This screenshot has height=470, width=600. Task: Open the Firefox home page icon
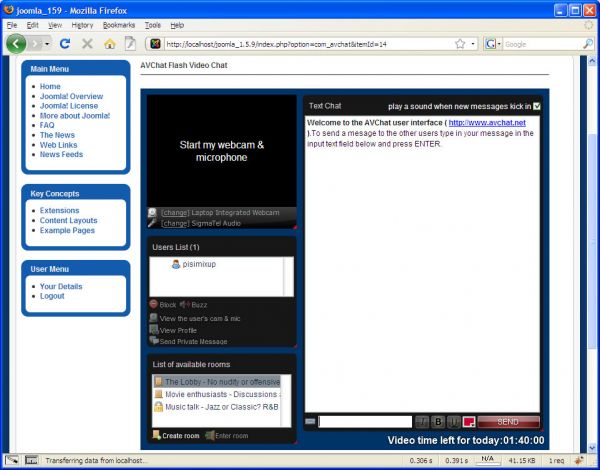click(110, 44)
